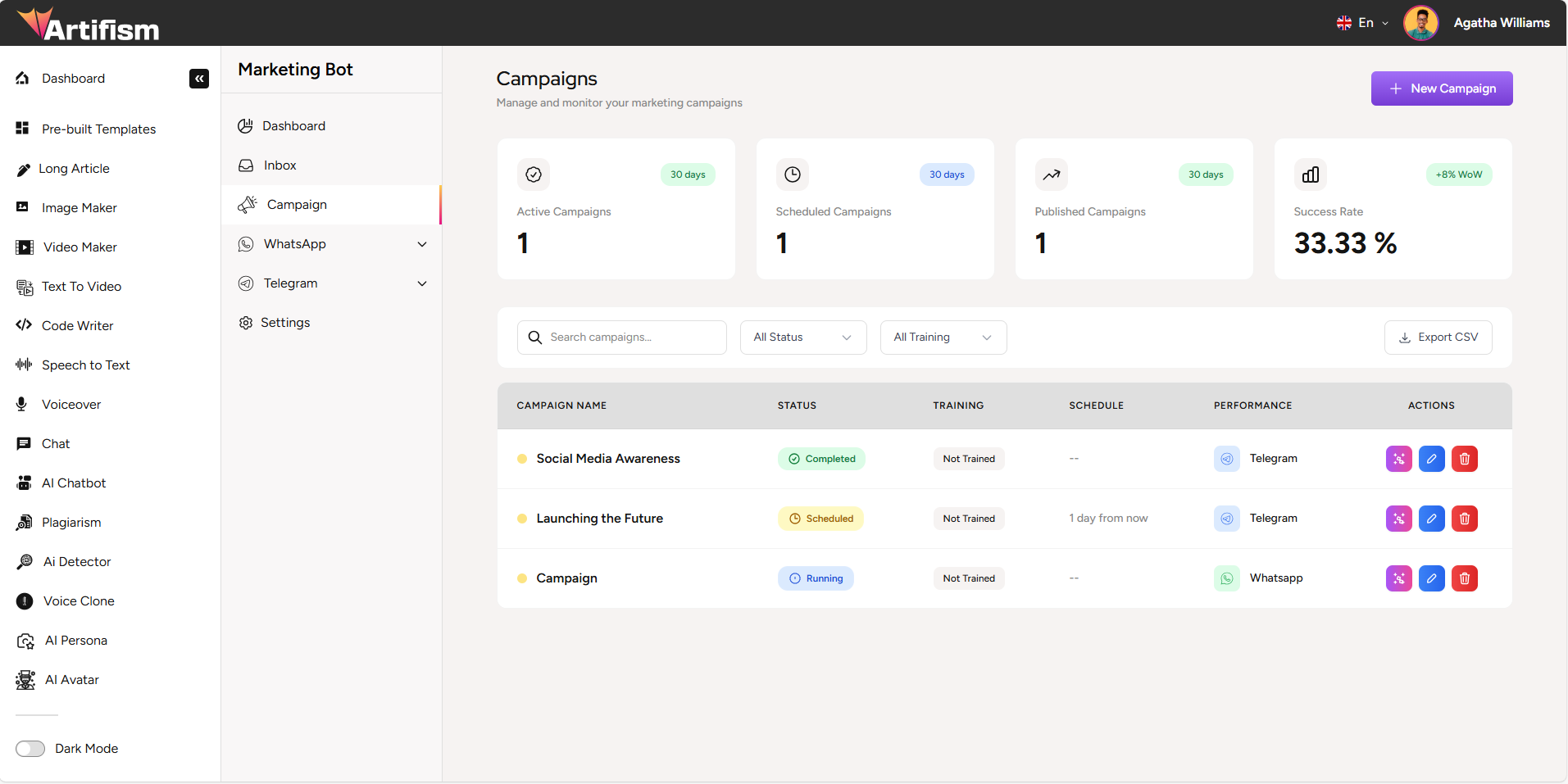Expand the WhatsApp section
Viewport: 1568px width, 784px height.
332,243
